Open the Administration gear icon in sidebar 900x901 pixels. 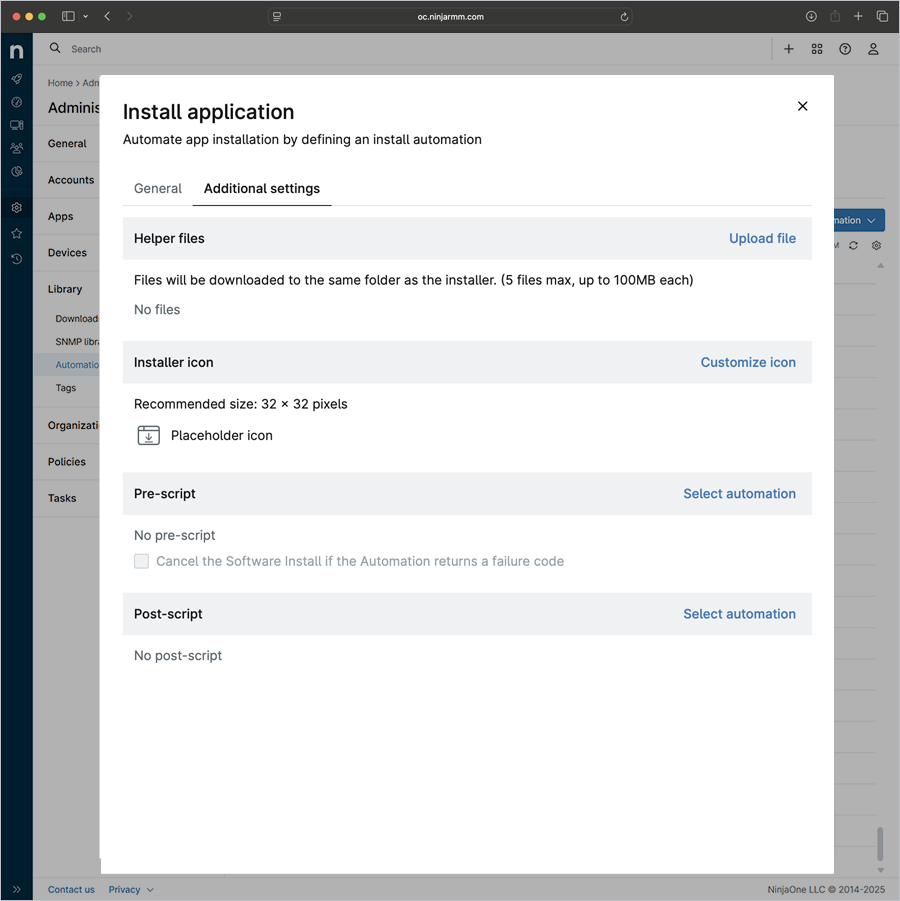17,207
